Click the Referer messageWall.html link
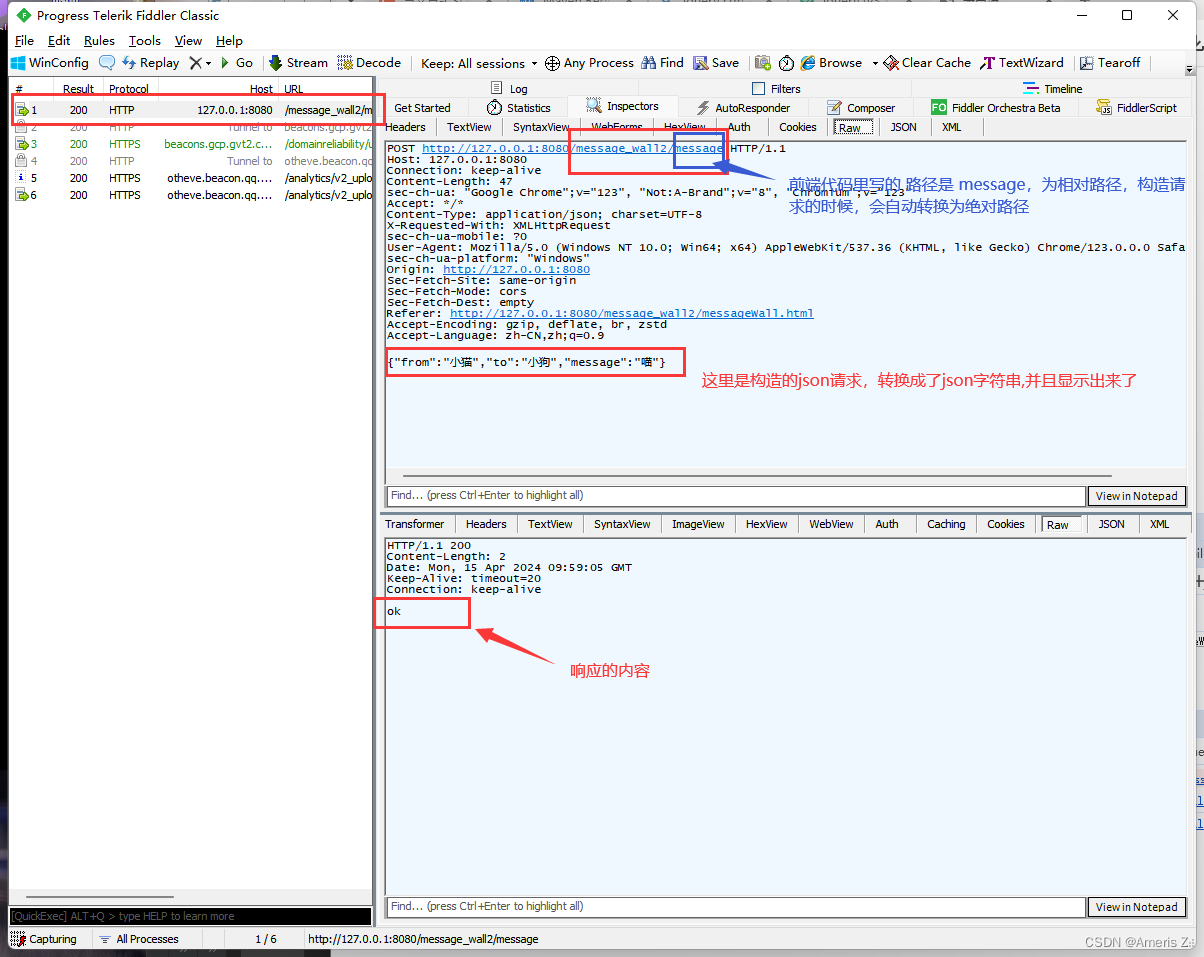 pyautogui.click(x=631, y=313)
